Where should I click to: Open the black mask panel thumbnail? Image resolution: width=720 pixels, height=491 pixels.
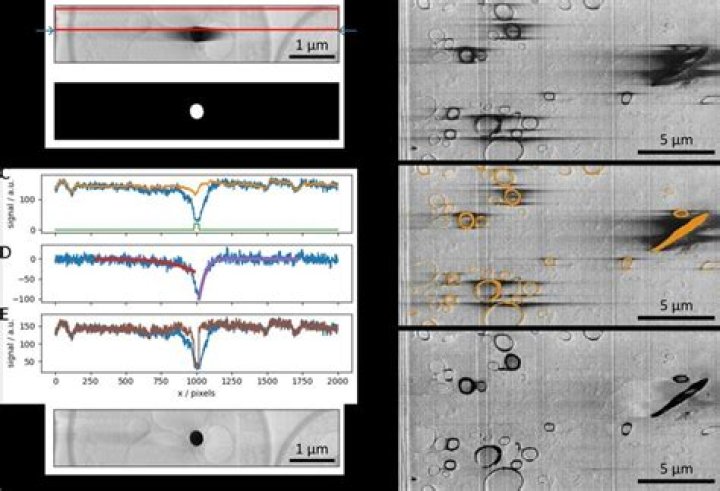pyautogui.click(x=197, y=111)
